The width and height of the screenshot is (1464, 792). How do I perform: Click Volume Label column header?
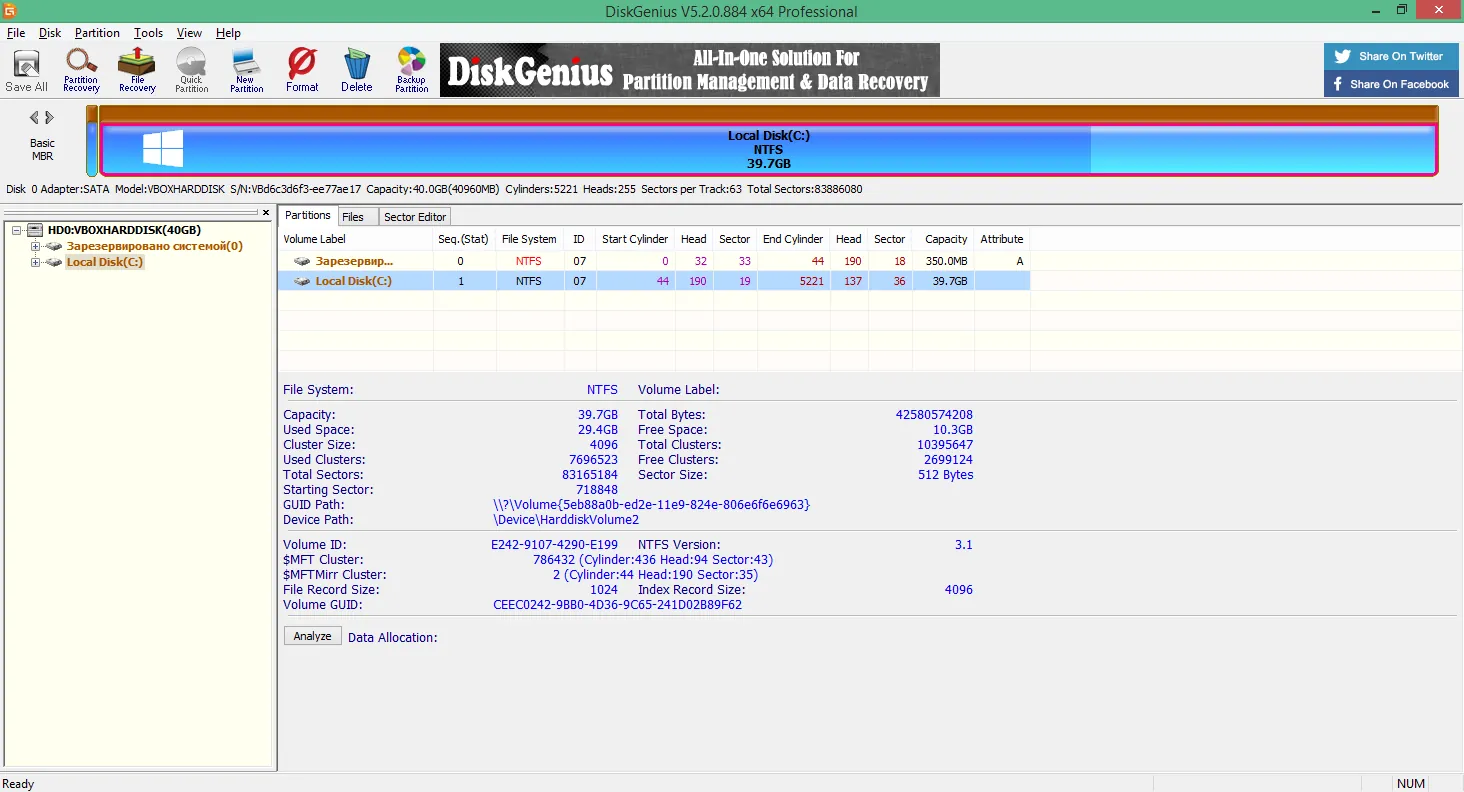pos(355,239)
